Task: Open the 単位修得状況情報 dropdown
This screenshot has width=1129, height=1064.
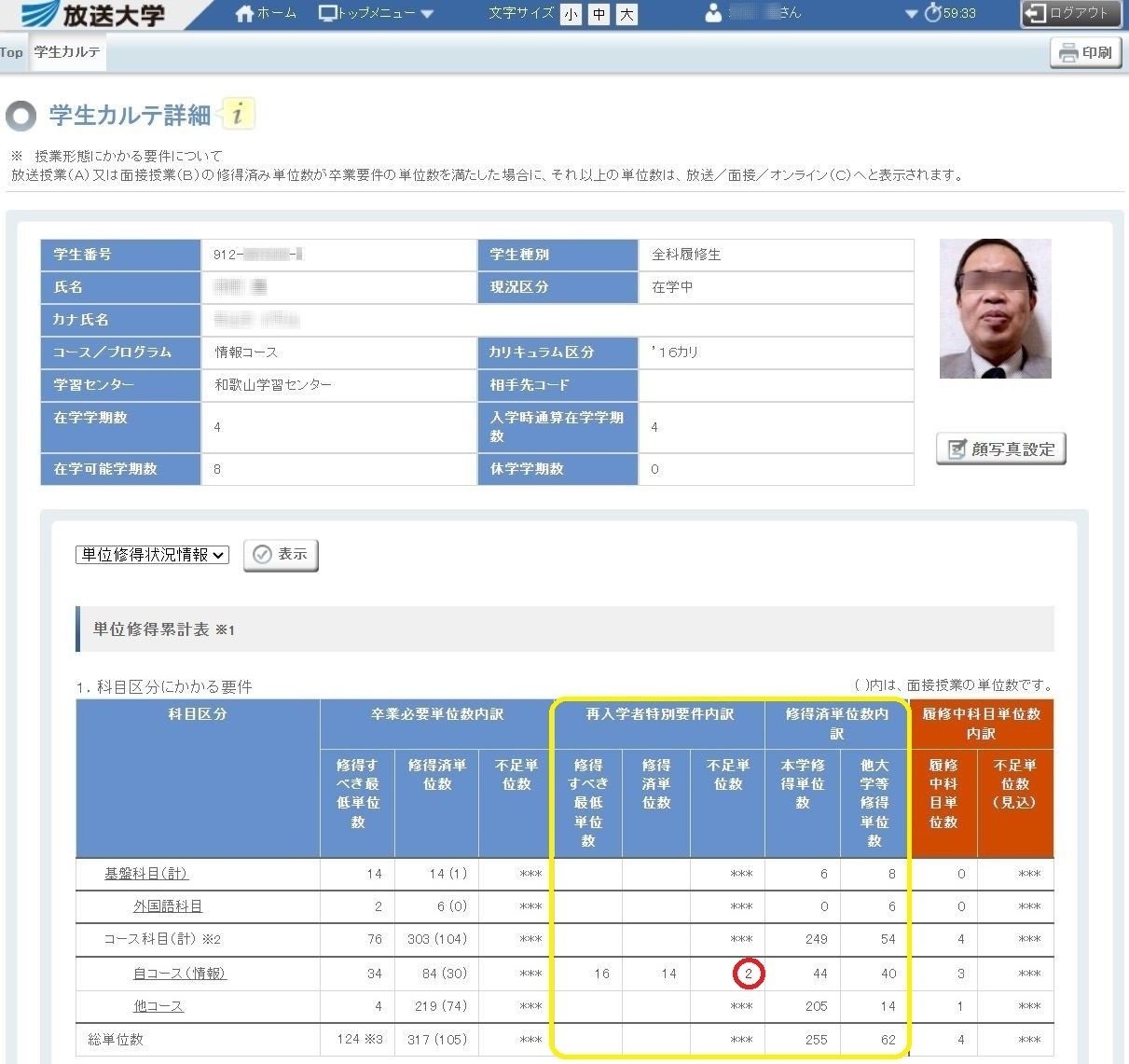Action: point(152,555)
